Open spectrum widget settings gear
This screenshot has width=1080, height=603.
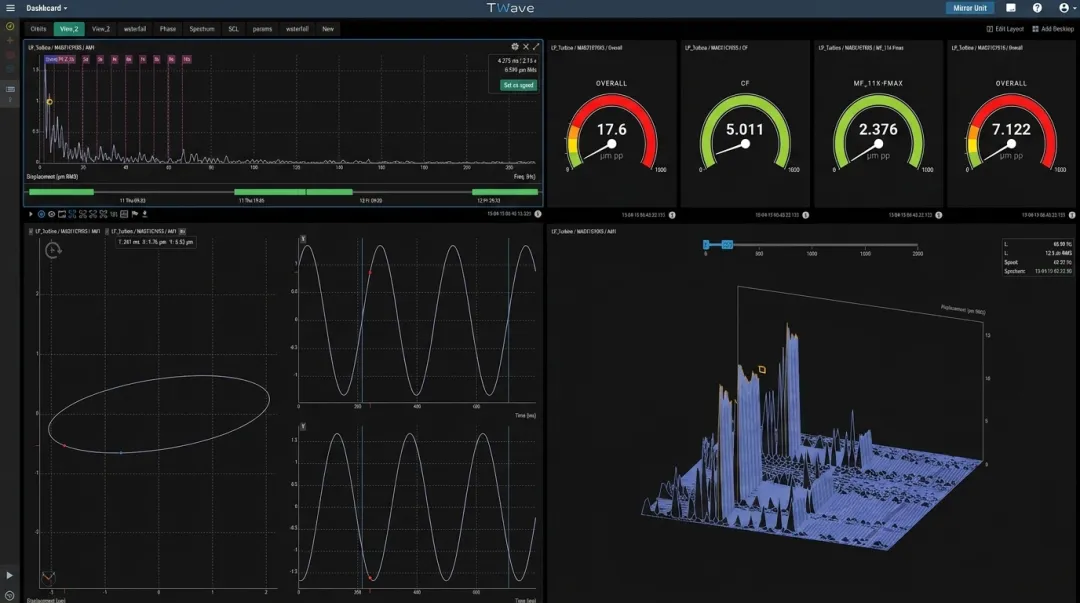pyautogui.click(x=515, y=47)
